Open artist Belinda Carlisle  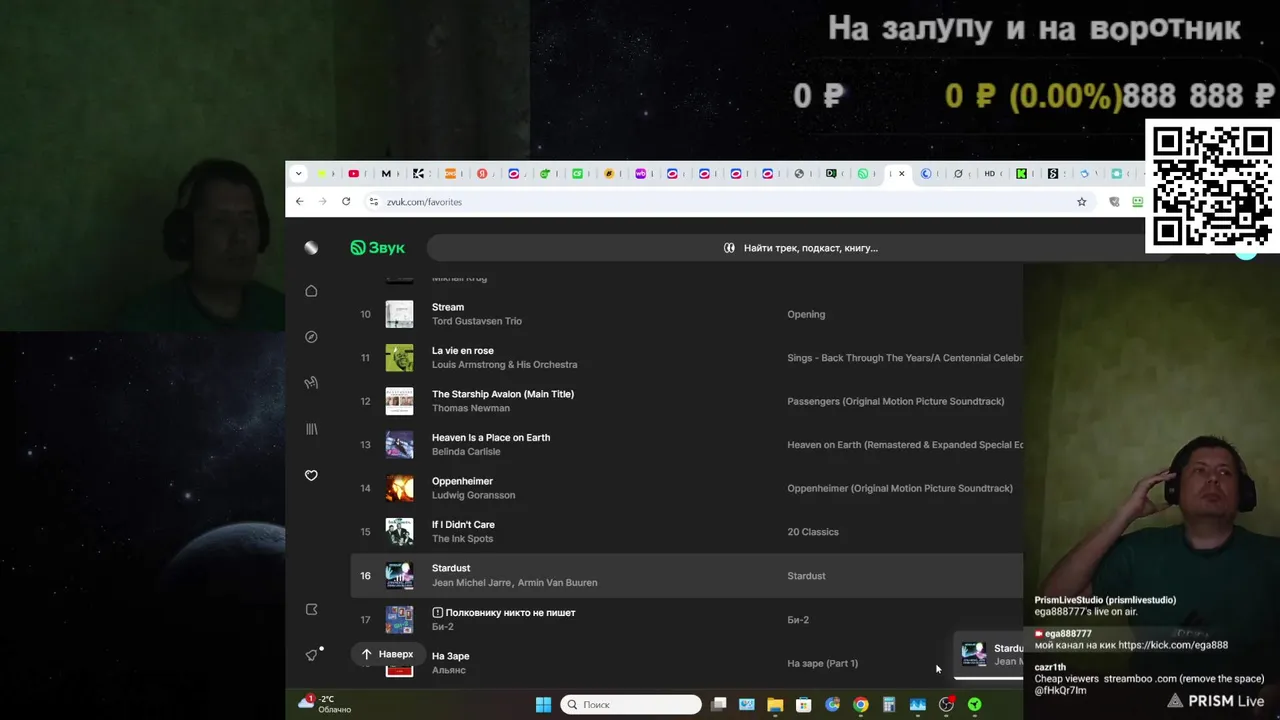pos(466,452)
